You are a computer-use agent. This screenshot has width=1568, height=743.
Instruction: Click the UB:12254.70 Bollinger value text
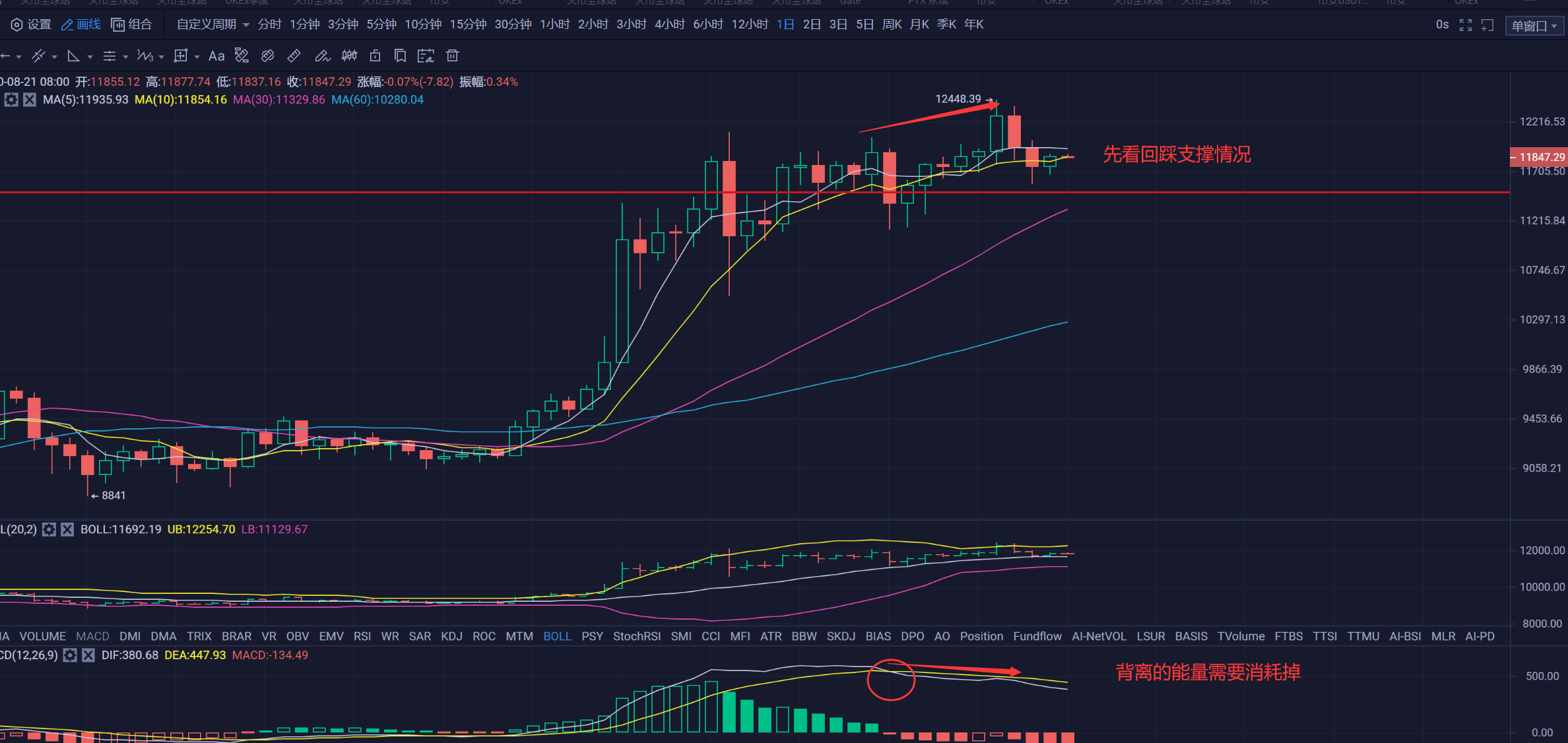[x=201, y=529]
